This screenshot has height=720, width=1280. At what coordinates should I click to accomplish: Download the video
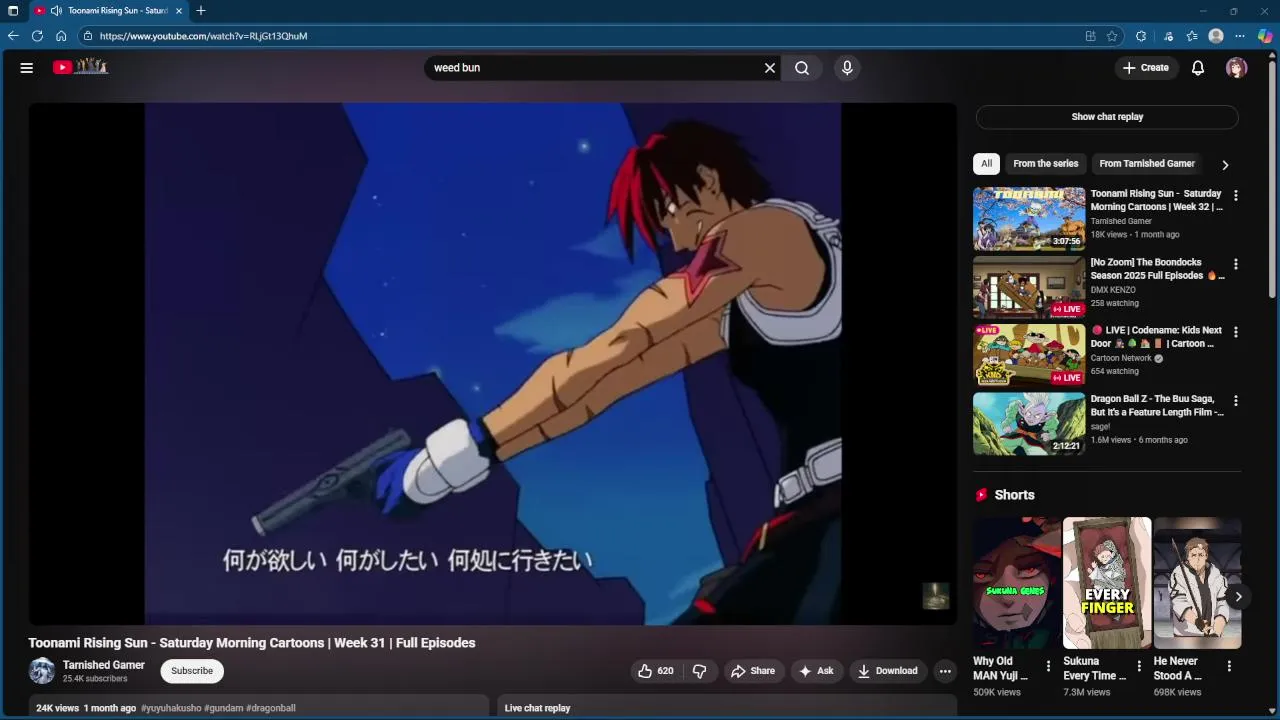point(888,671)
